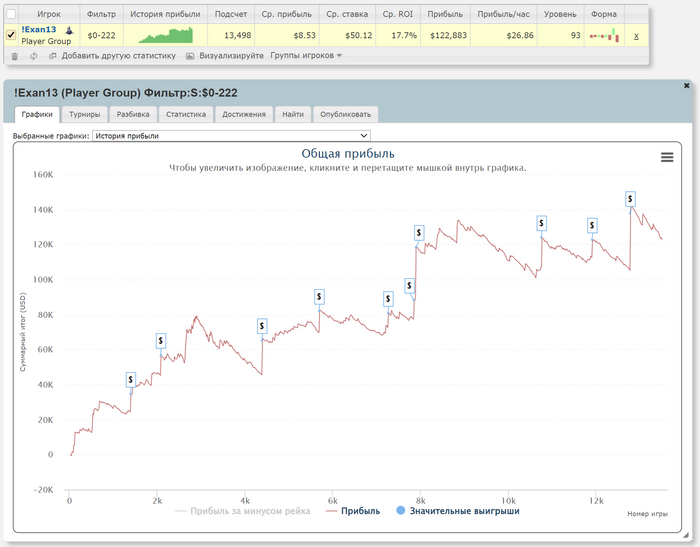This screenshot has height=547, width=700.
Task: Click the $26.86 profit per hour value
Action: (x=520, y=36)
